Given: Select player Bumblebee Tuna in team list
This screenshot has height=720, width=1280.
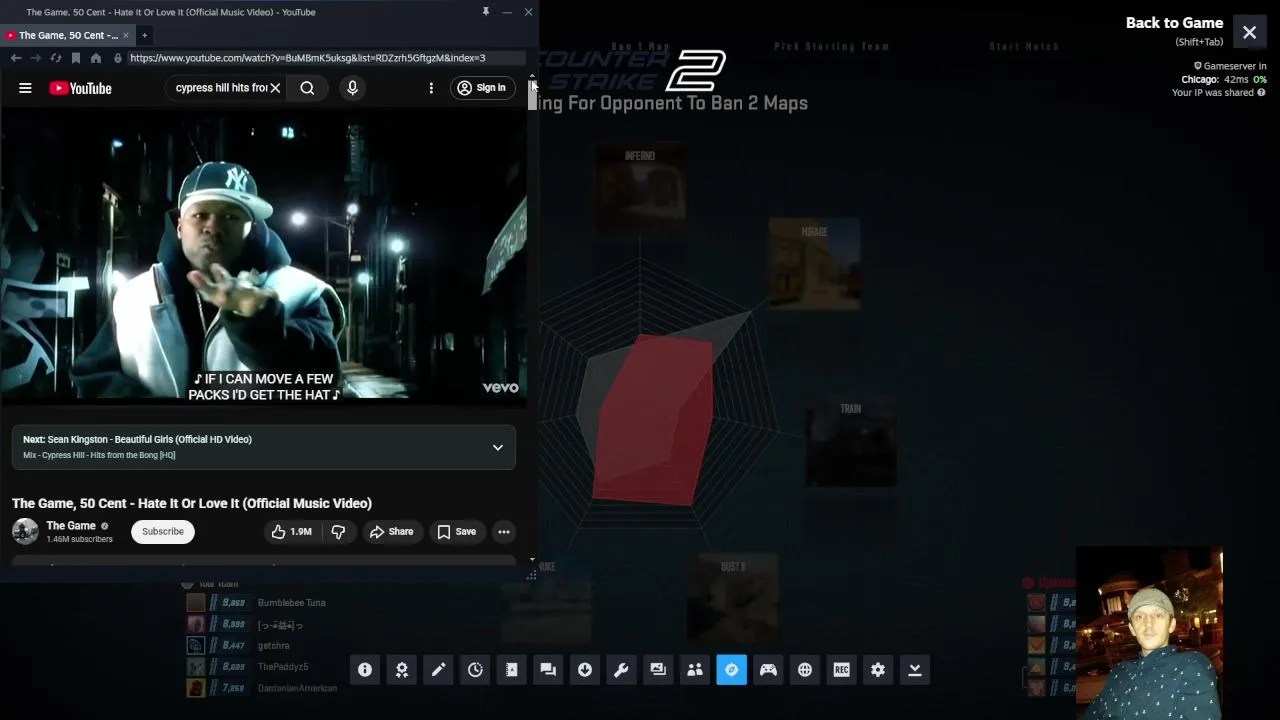Looking at the screenshot, I should pyautogui.click(x=291, y=603).
